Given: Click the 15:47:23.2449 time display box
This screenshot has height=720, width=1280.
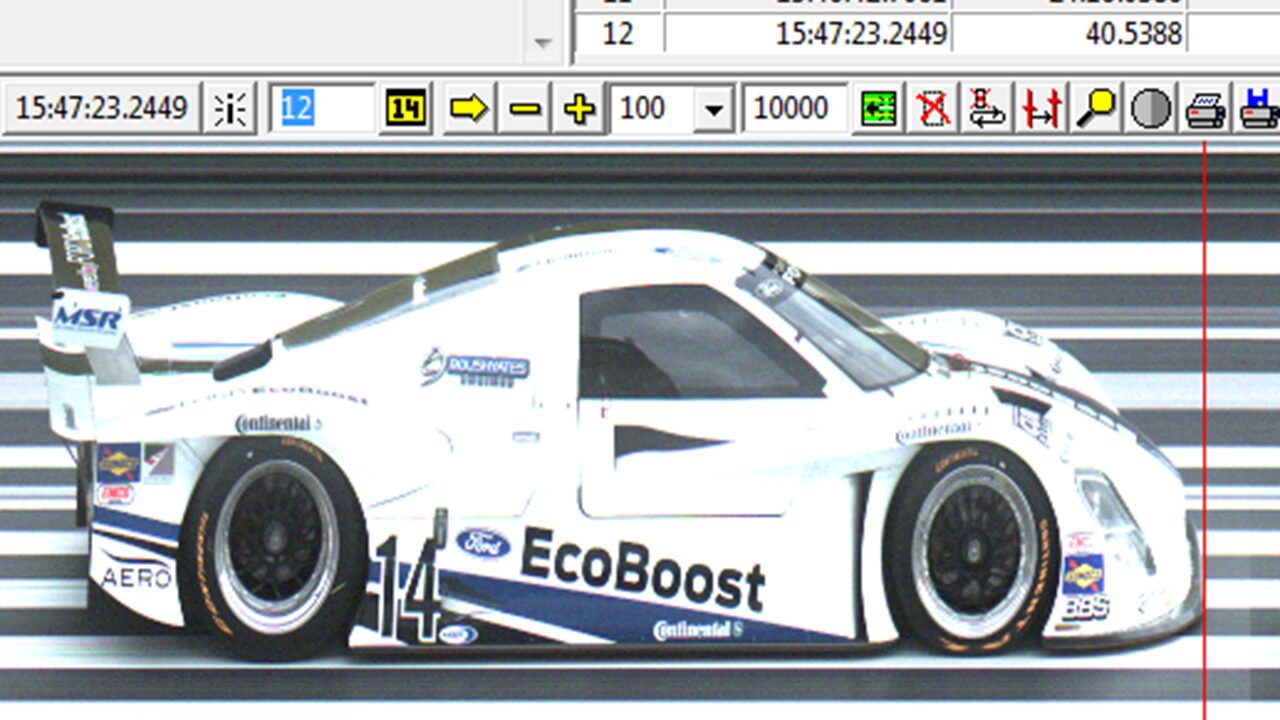Looking at the screenshot, I should (101, 108).
